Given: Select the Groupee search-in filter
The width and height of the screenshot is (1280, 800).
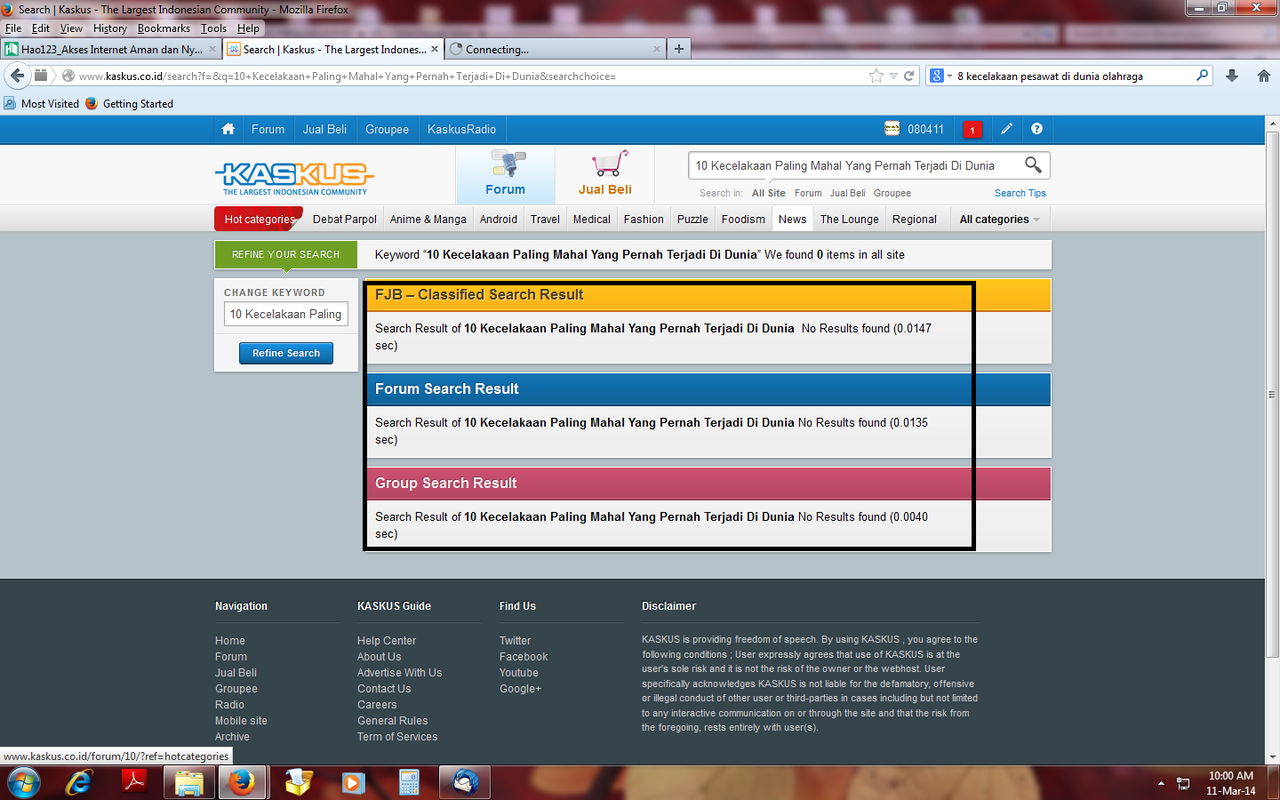Looking at the screenshot, I should click(892, 193).
